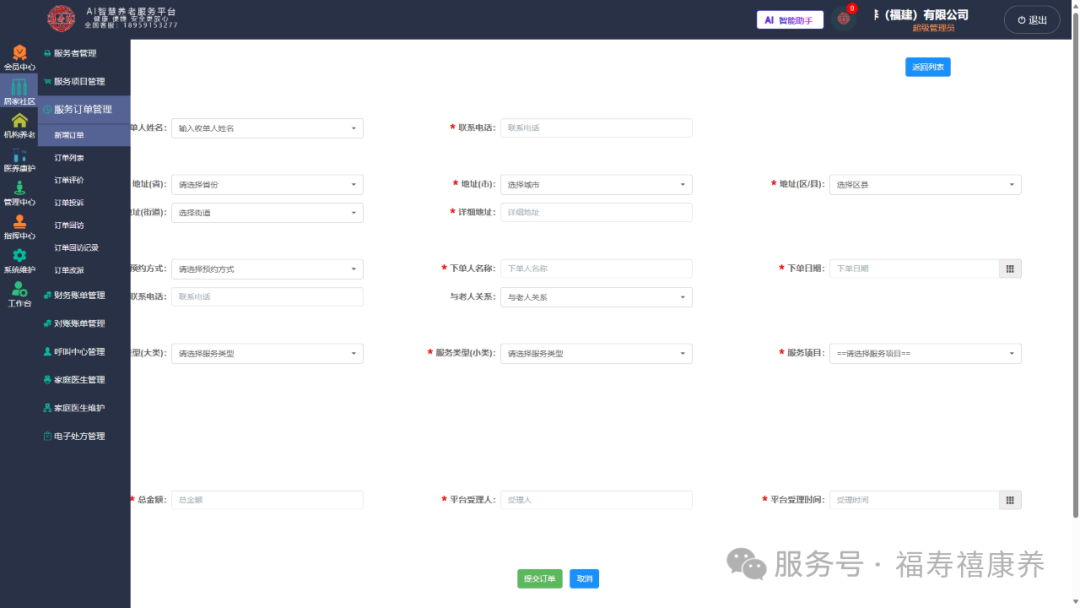1080x608 pixels.
Task: Open the 工作台 rail icon
Action: tap(19, 294)
